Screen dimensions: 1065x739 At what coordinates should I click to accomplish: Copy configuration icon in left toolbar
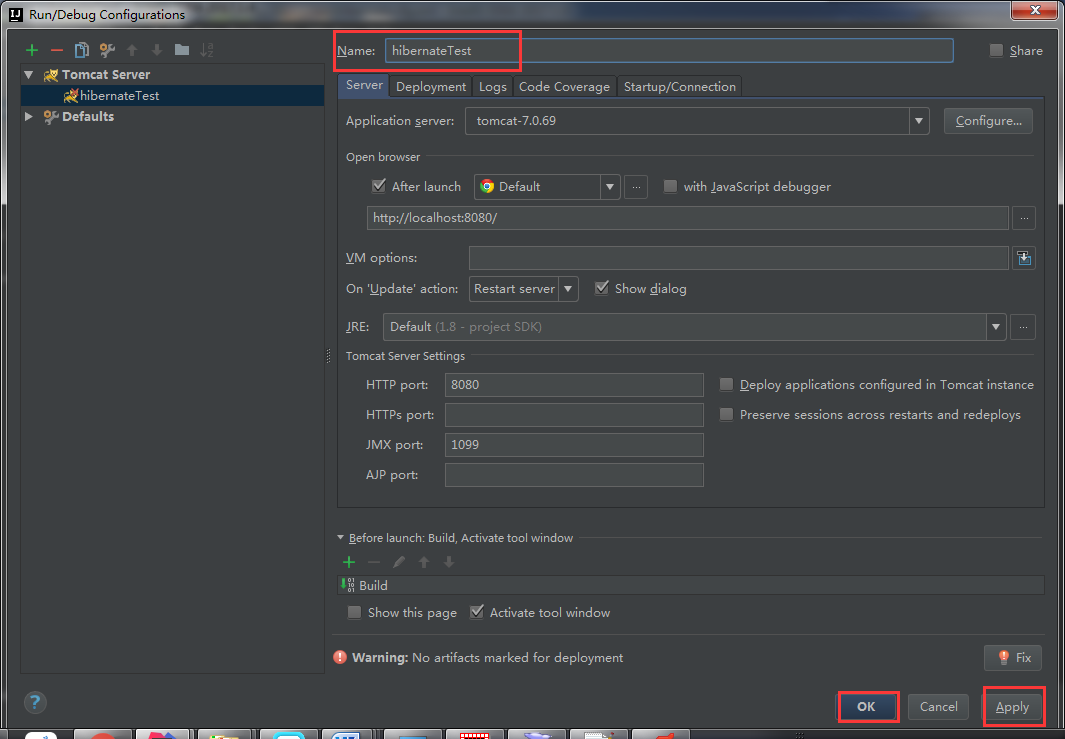click(x=82, y=50)
